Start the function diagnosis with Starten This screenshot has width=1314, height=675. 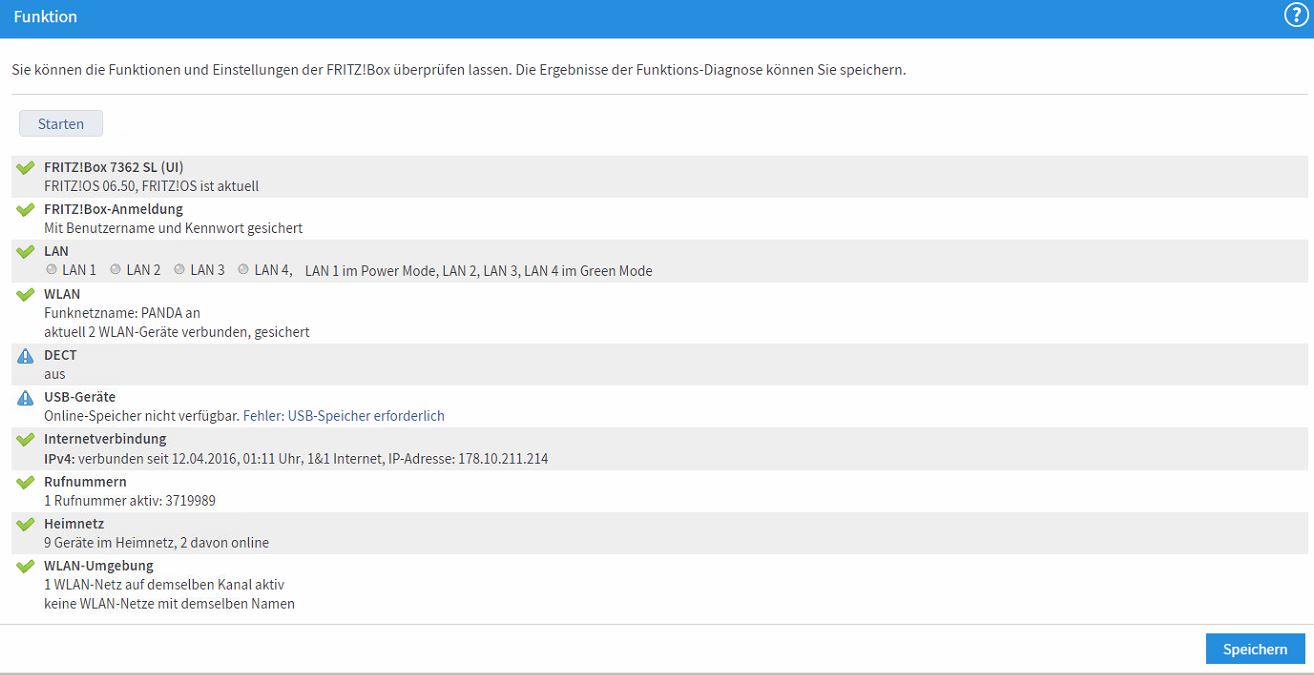pyautogui.click(x=61, y=124)
